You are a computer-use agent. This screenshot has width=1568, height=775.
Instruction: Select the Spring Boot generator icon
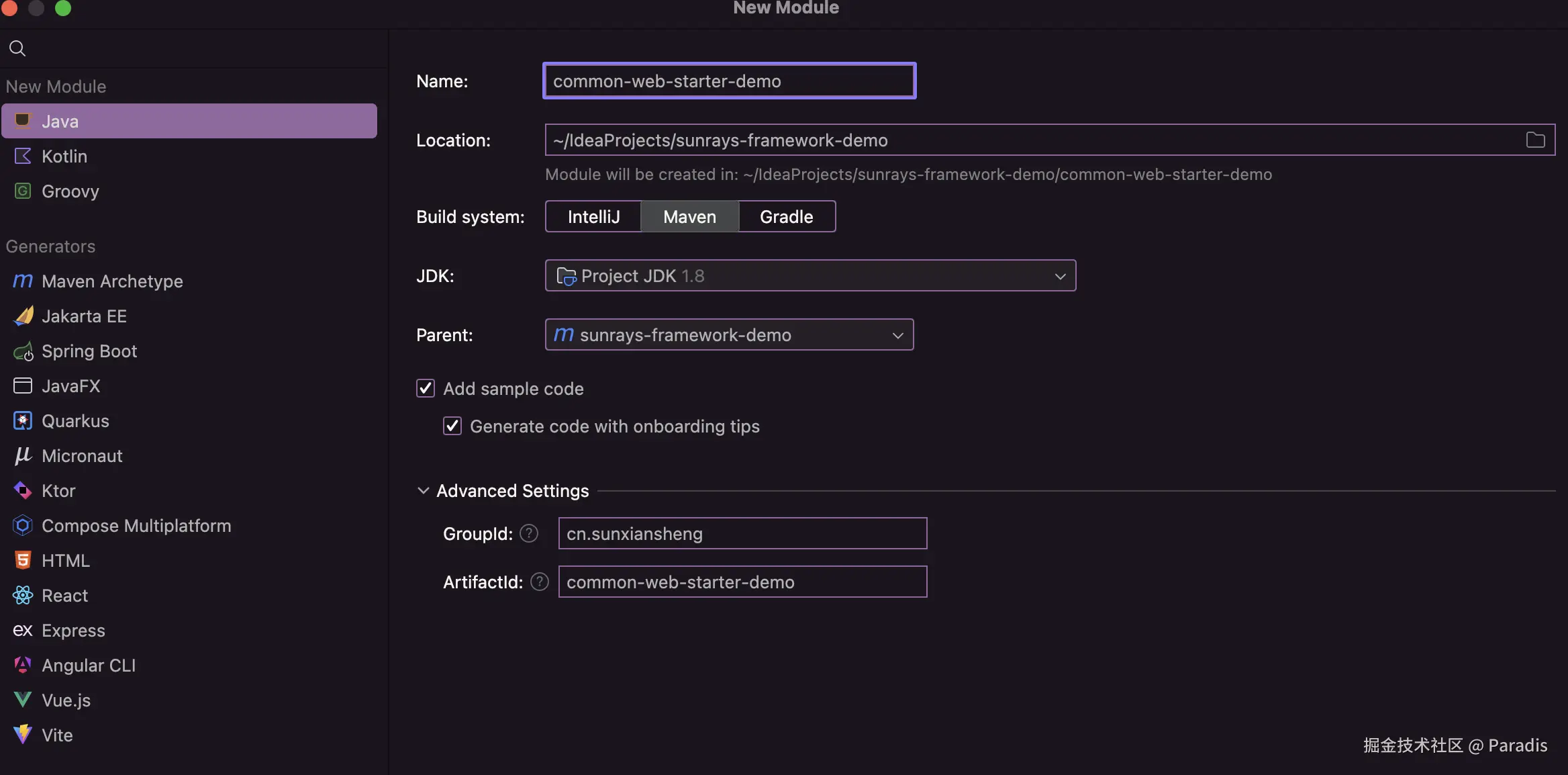pos(23,351)
